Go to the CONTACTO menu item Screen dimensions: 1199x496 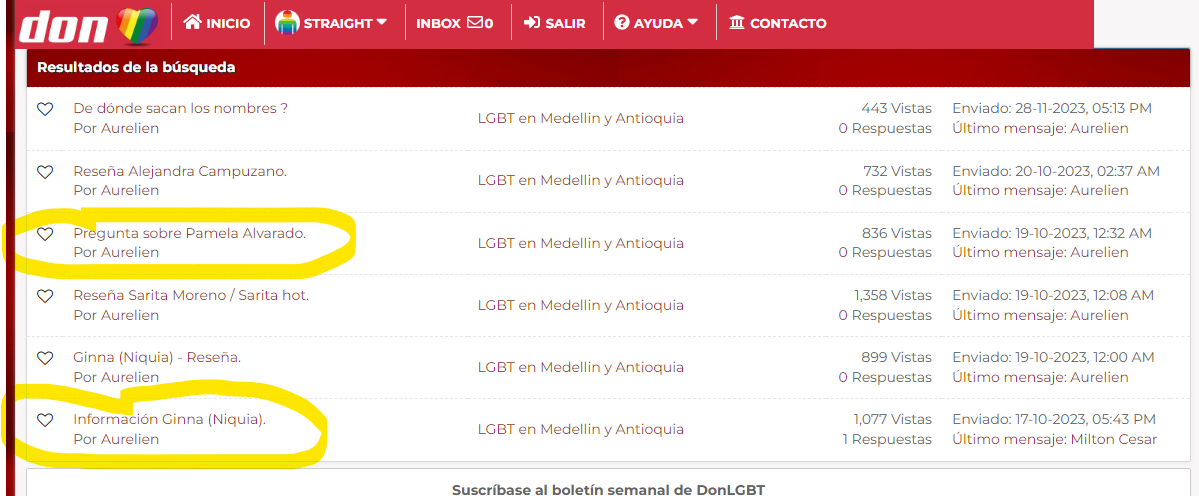click(778, 23)
